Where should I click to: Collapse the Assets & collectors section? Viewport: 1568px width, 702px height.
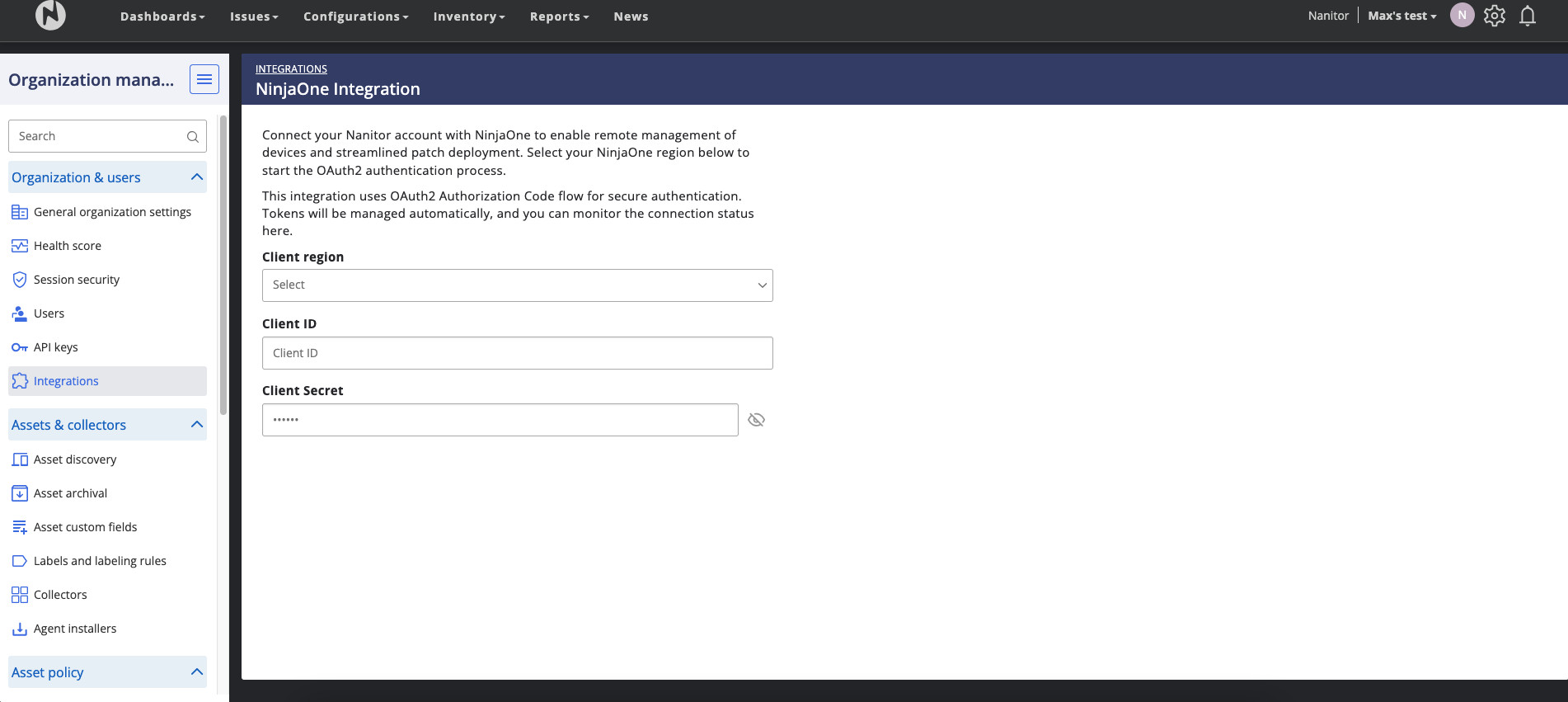(x=196, y=425)
